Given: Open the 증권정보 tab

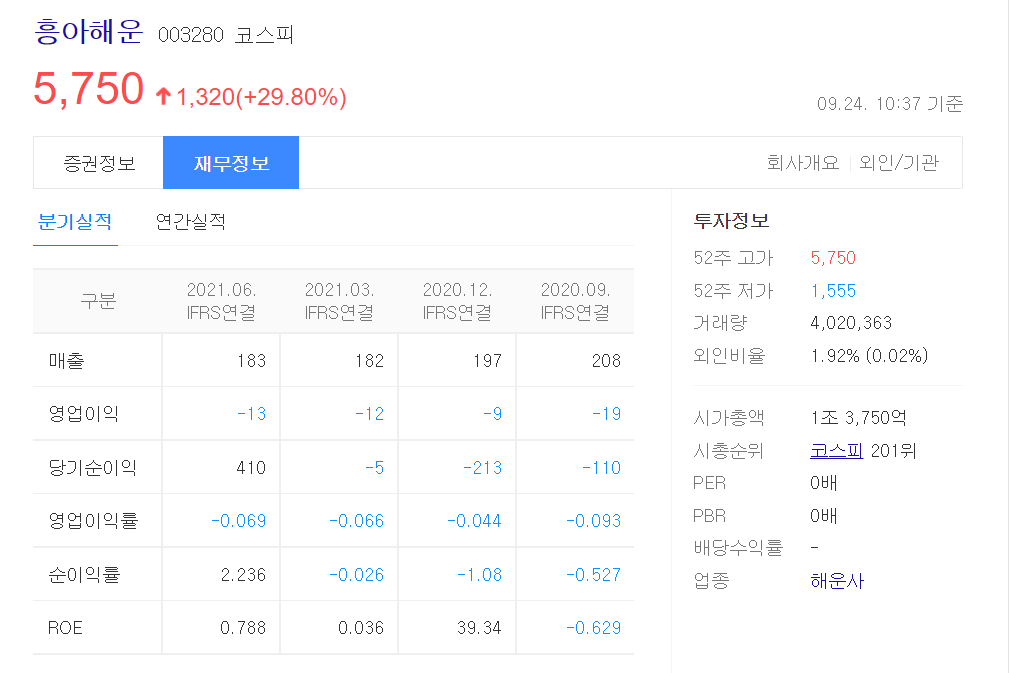Looking at the screenshot, I should tap(99, 163).
